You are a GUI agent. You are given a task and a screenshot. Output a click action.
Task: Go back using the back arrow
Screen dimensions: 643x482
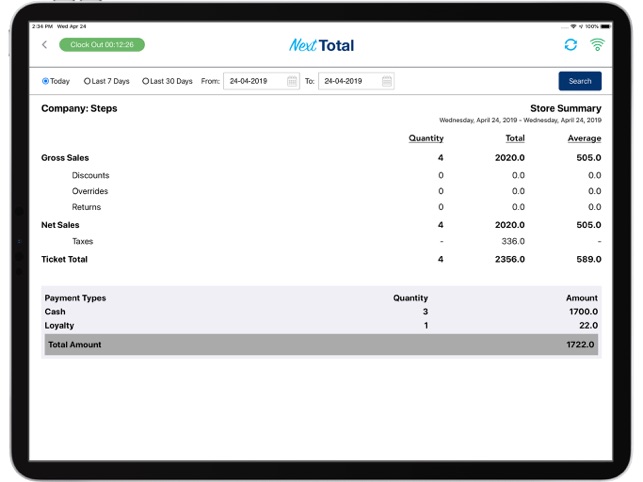(45, 45)
